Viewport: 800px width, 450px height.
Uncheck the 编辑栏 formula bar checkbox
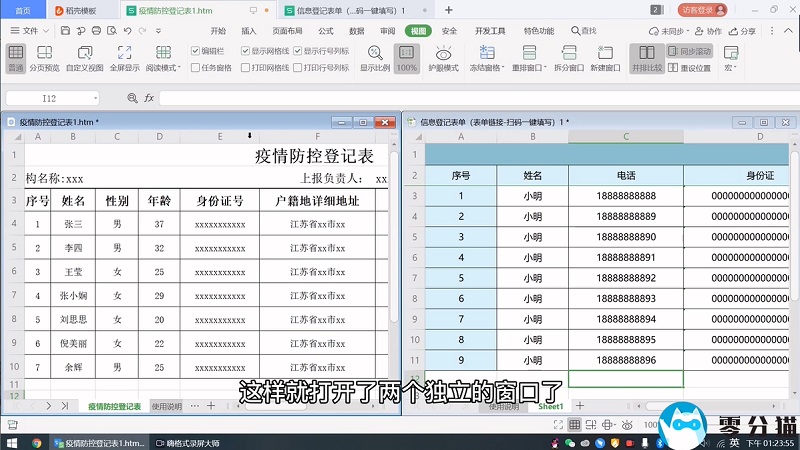tap(194, 50)
